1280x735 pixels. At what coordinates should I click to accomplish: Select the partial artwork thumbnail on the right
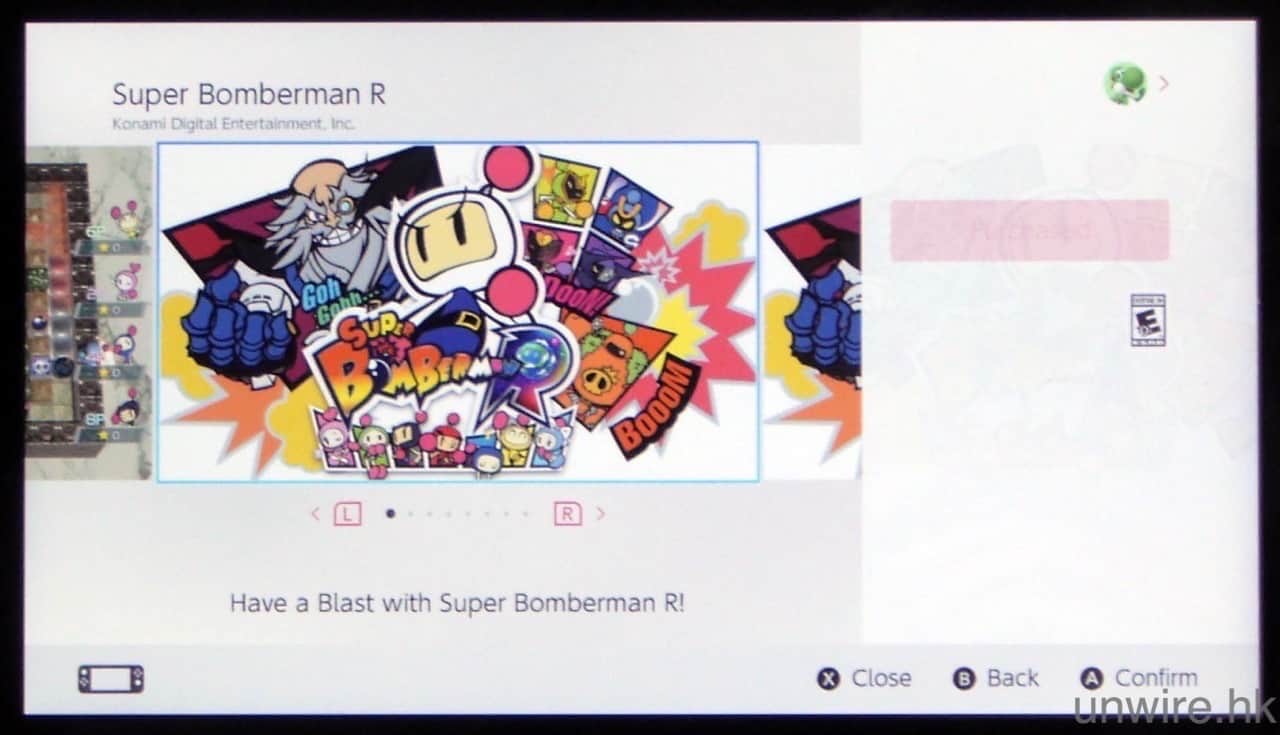[x=813, y=312]
